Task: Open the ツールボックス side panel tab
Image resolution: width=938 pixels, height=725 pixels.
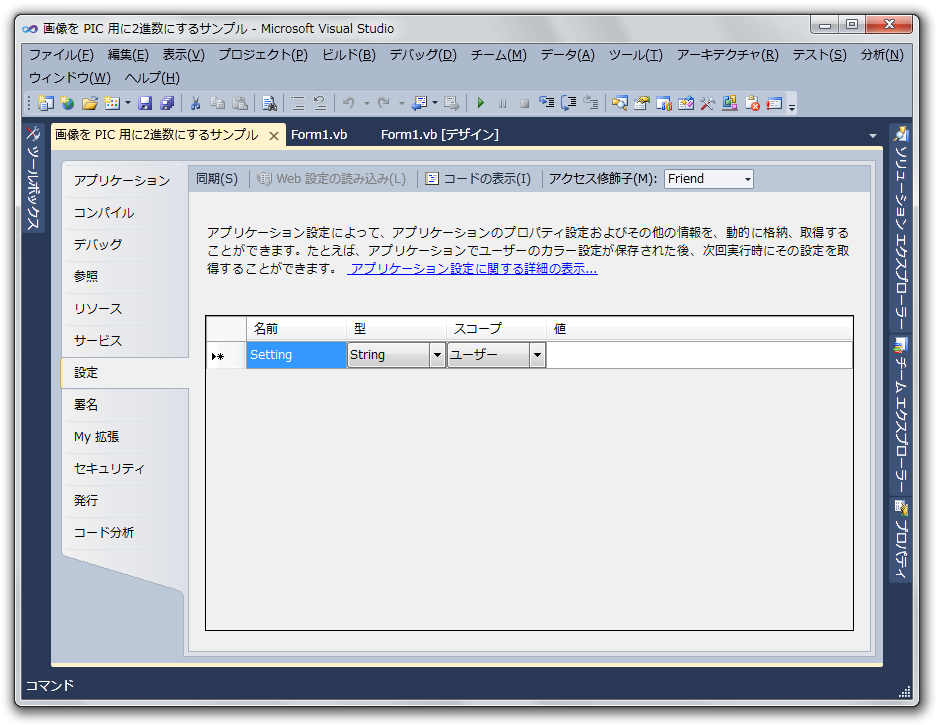Action: tap(33, 179)
